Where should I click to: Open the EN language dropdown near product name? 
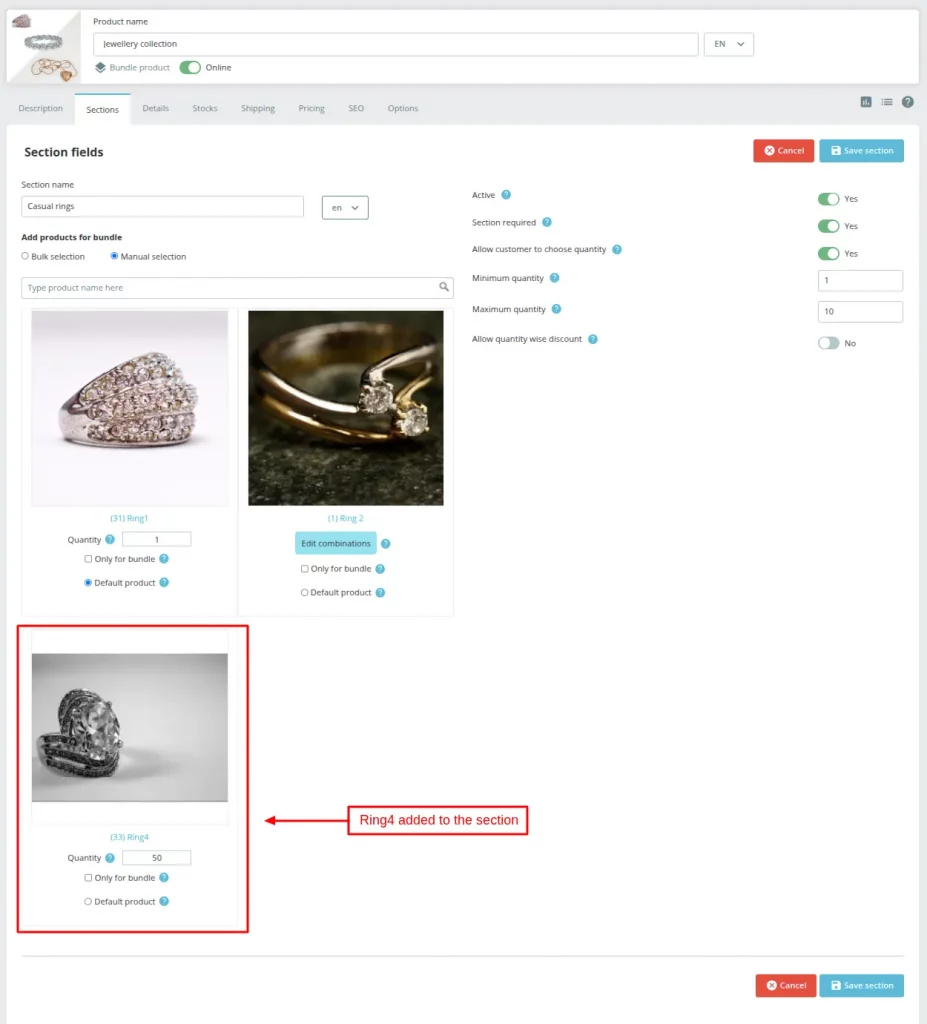point(728,44)
